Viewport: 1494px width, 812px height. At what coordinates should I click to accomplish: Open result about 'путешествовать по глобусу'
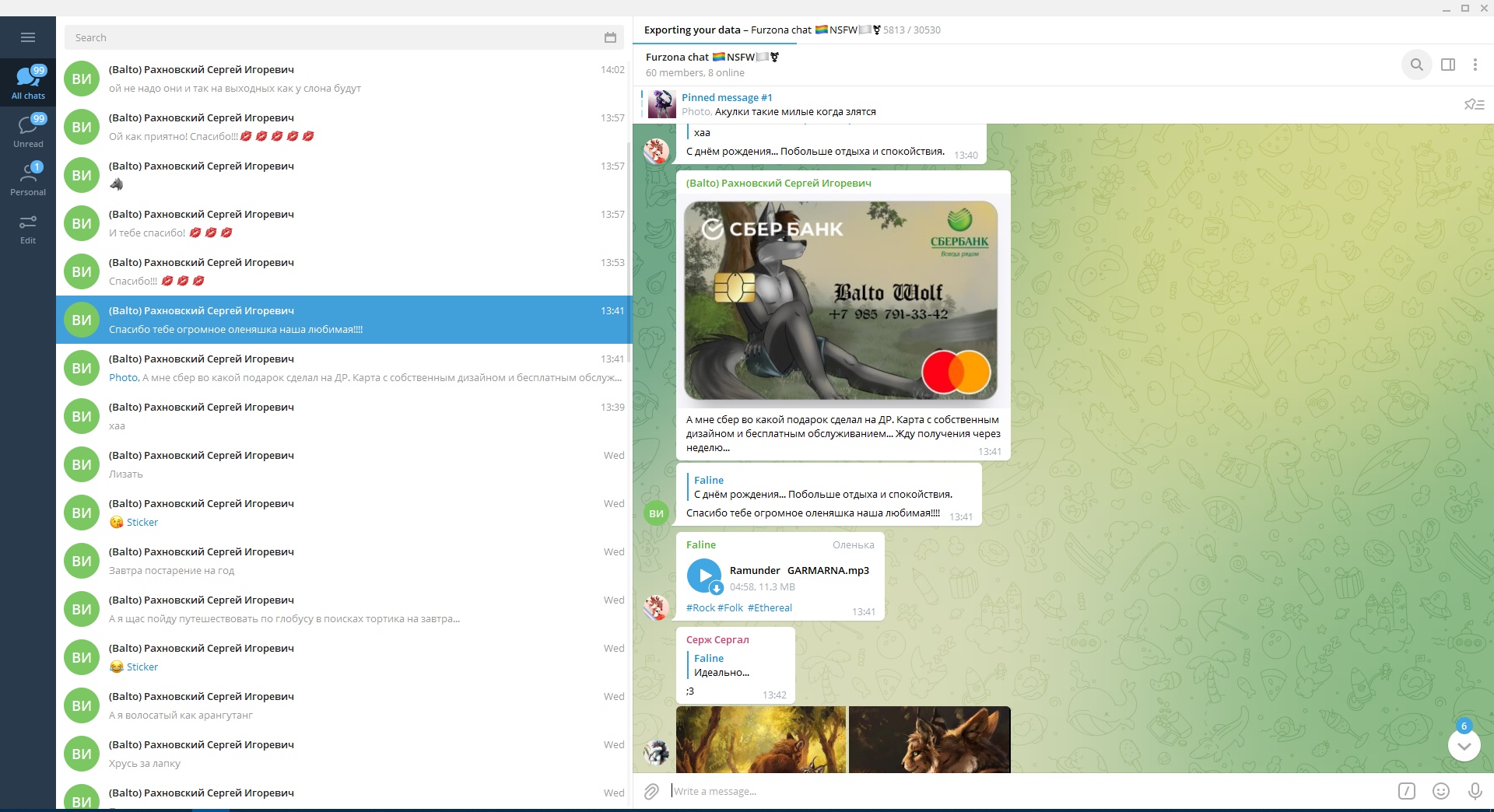point(344,609)
